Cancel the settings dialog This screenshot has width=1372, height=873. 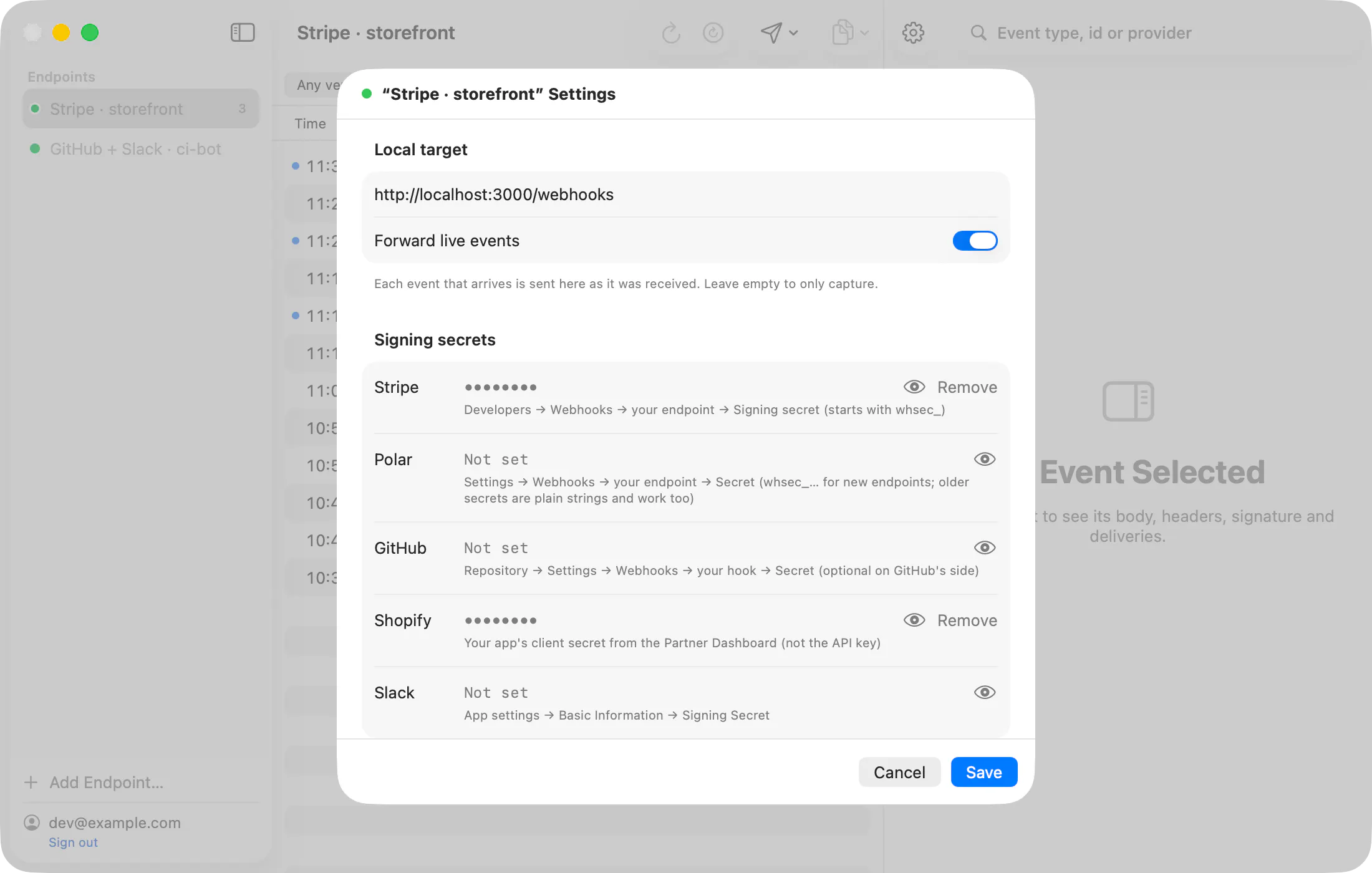[x=899, y=772]
